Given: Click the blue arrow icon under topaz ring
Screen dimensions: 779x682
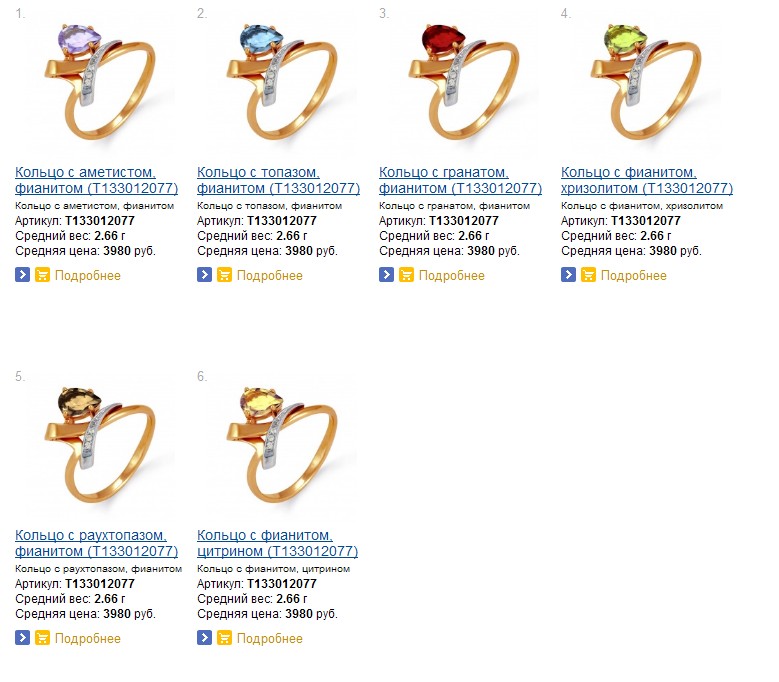Looking at the screenshot, I should coord(204,275).
